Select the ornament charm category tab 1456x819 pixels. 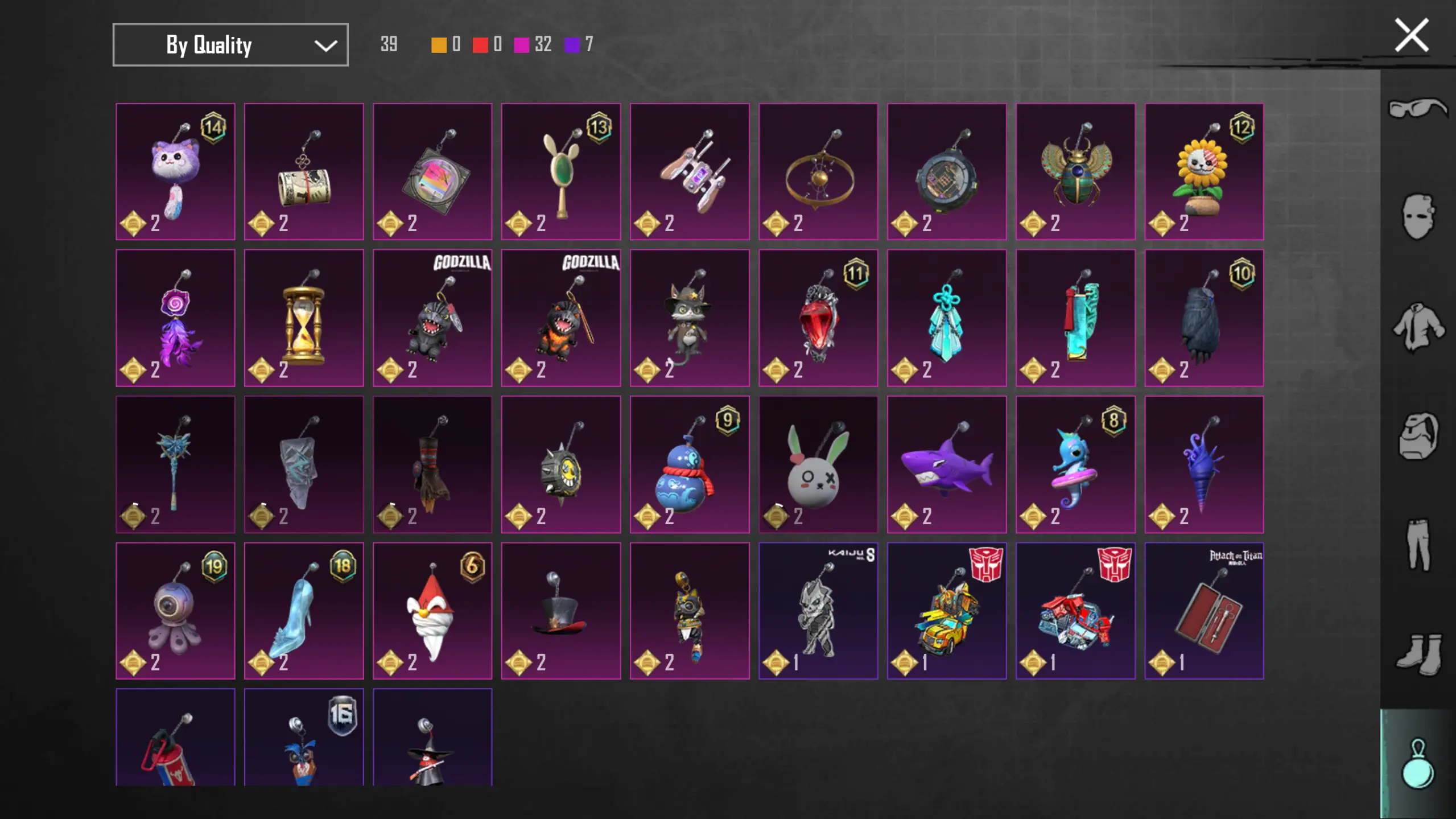1417,764
